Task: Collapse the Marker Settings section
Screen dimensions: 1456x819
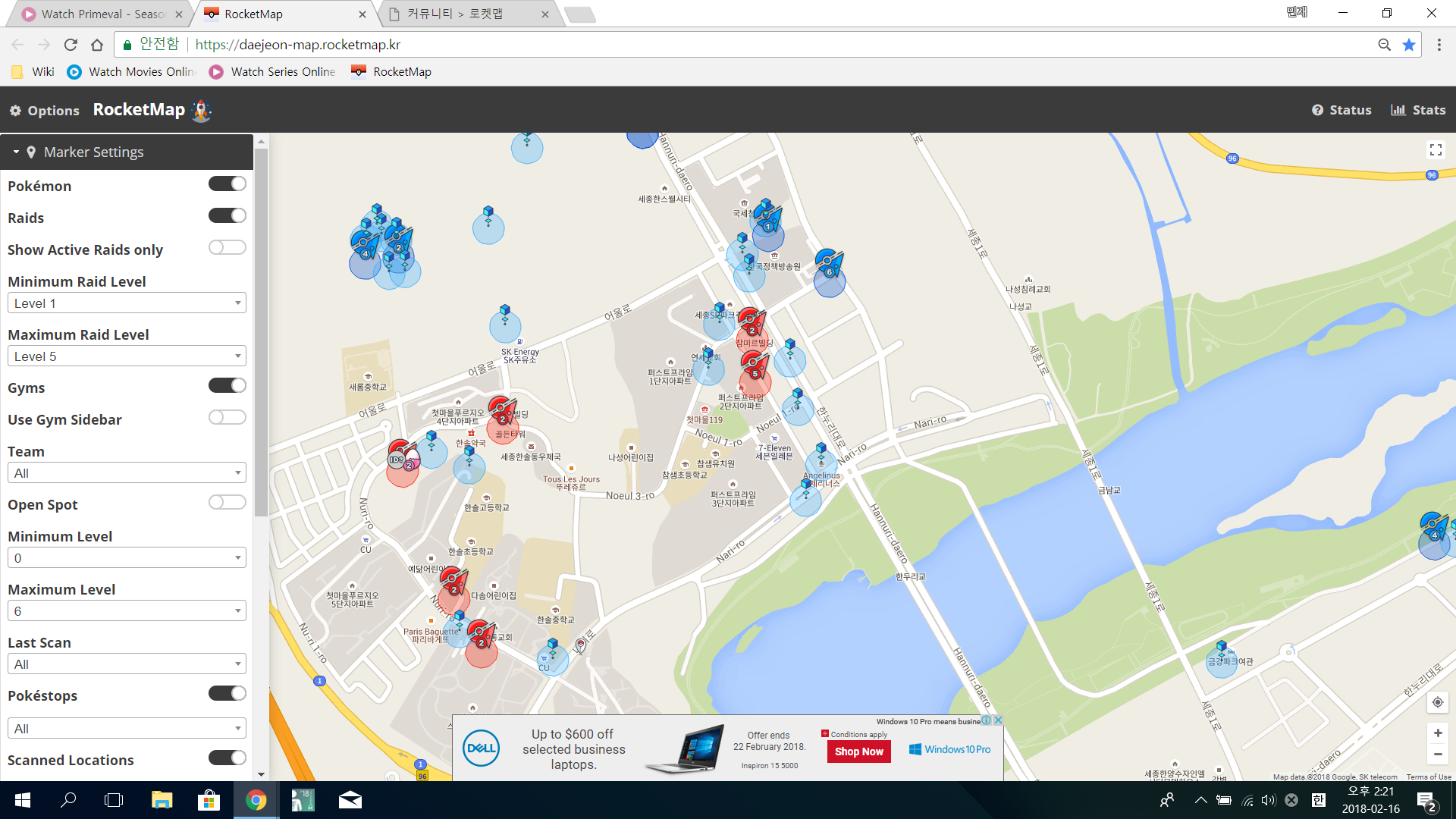Action: (127, 152)
